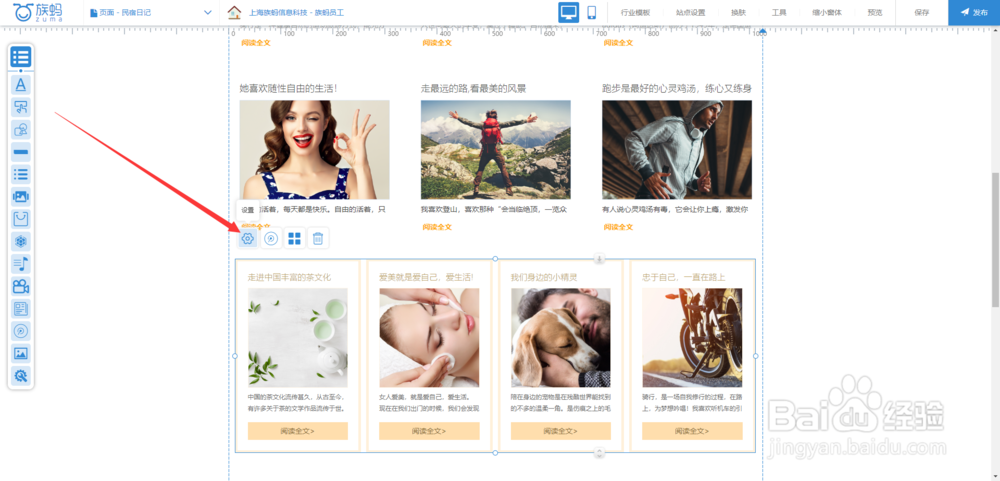Switch to mobile phone view
1000x481 pixels.
[591, 12]
